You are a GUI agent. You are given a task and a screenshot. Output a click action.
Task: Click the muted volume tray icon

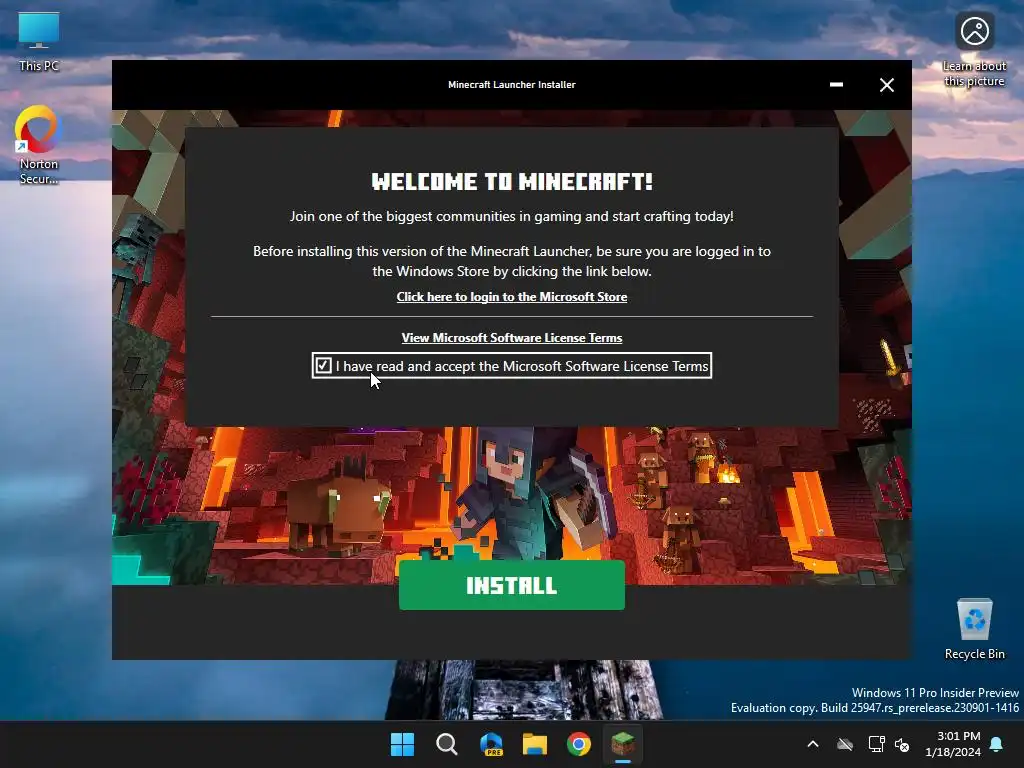point(902,744)
